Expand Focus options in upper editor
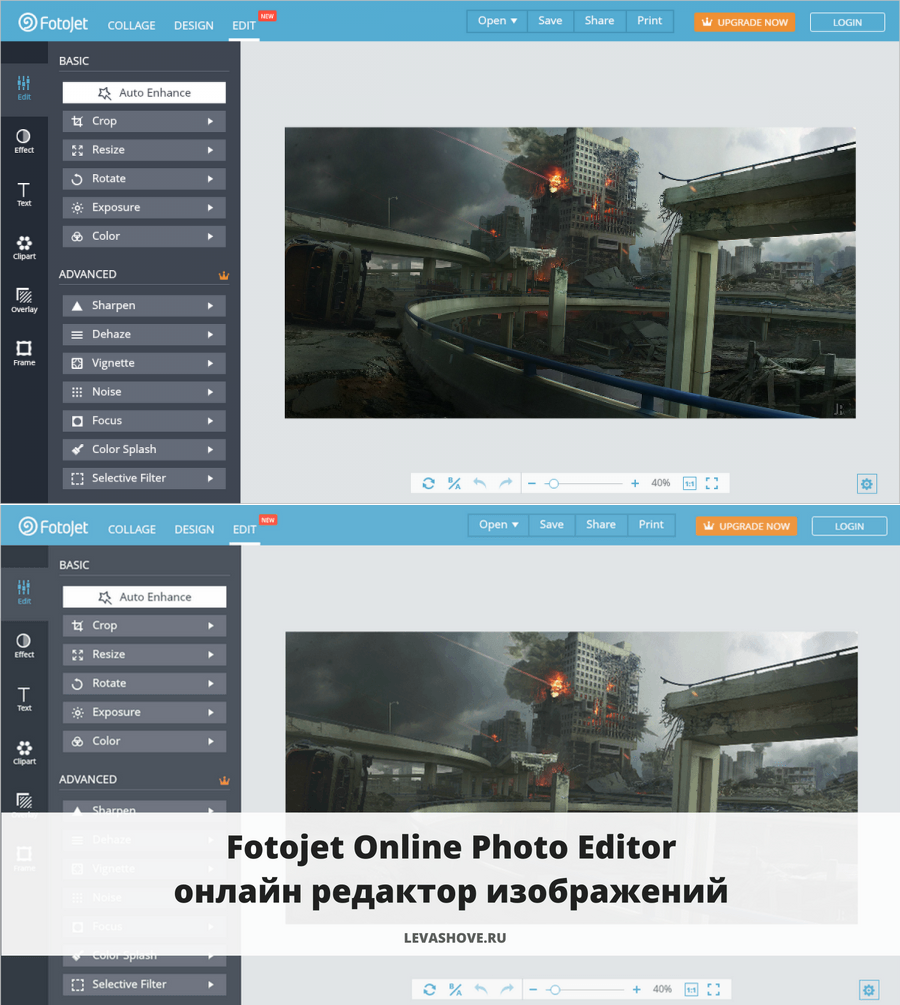This screenshot has width=900, height=1005. [144, 421]
